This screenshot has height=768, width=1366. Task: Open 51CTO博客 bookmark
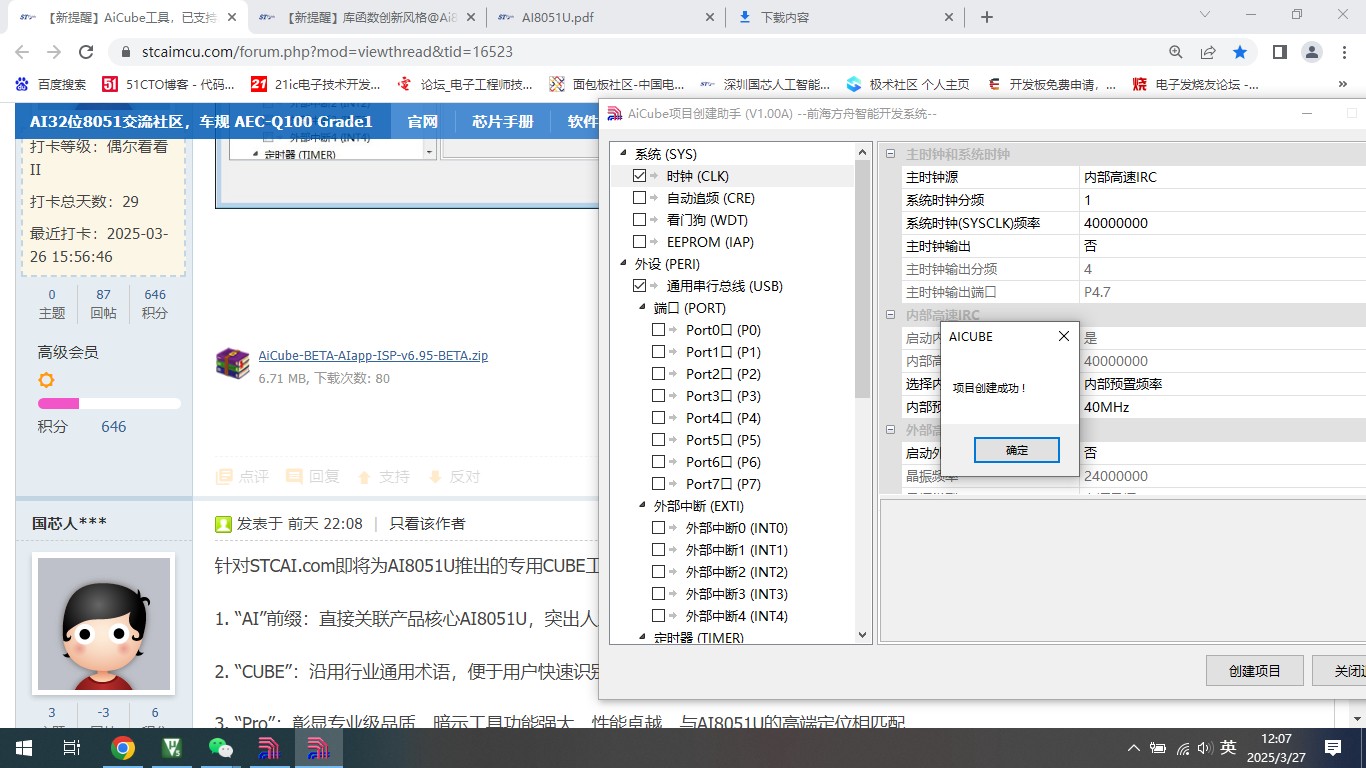pyautogui.click(x=168, y=84)
